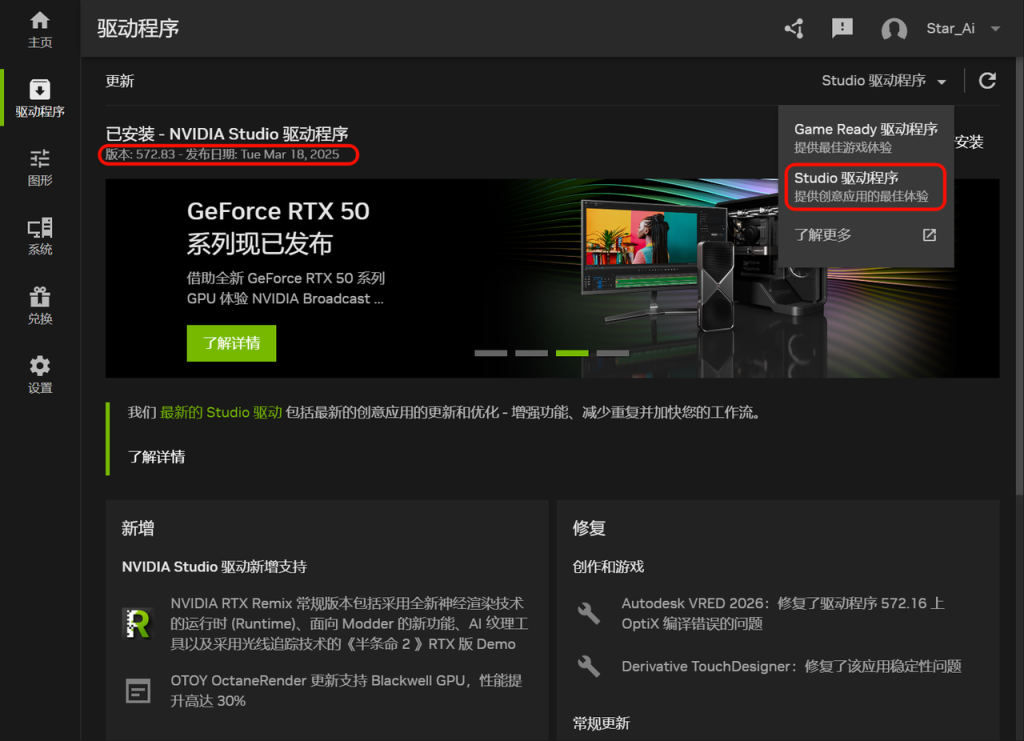Viewport: 1024px width, 741px height.
Task: Open 了解更多 external link in menu
Action: click(865, 235)
